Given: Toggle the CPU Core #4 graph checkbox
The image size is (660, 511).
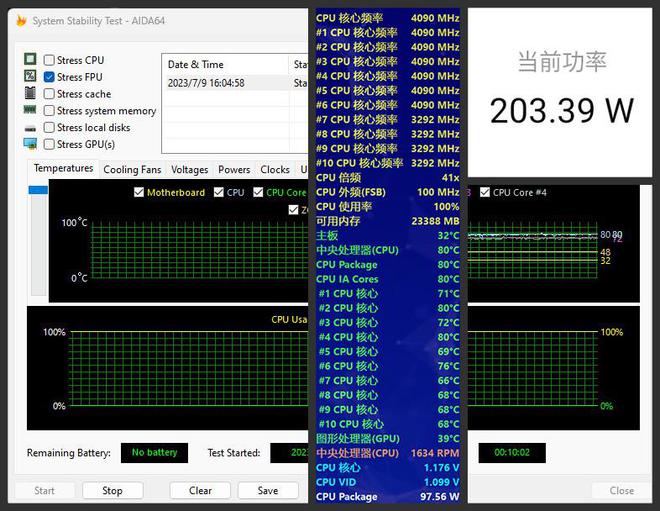Looking at the screenshot, I should (x=485, y=192).
